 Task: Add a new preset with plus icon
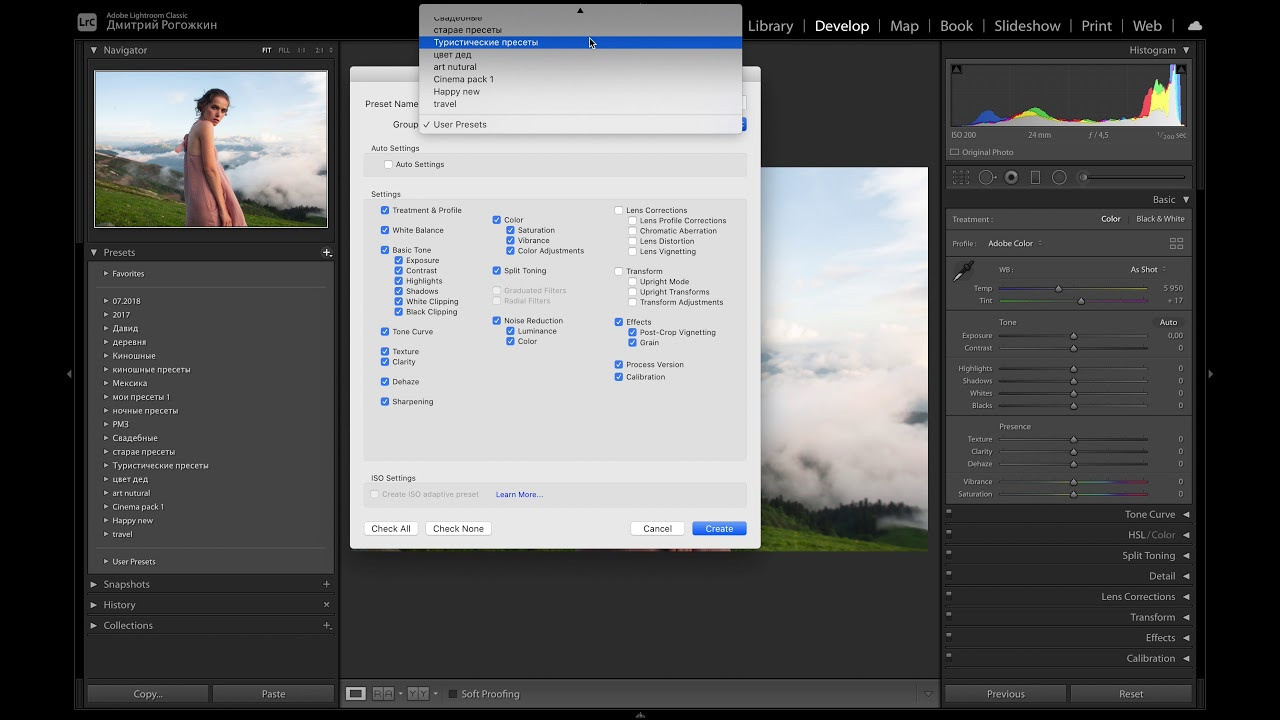(x=326, y=253)
